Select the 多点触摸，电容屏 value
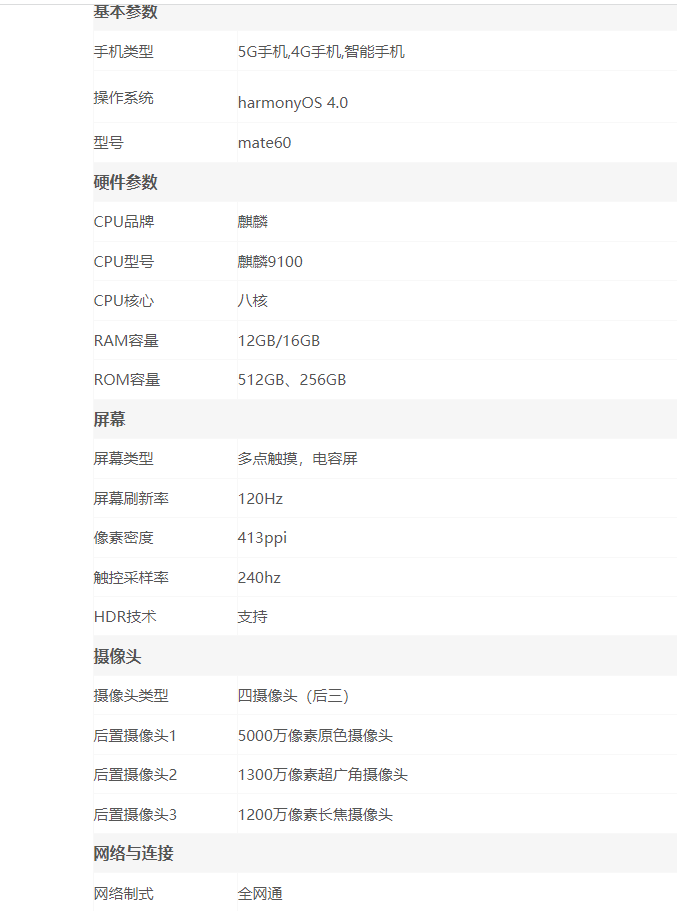The image size is (677, 911). coord(298,458)
